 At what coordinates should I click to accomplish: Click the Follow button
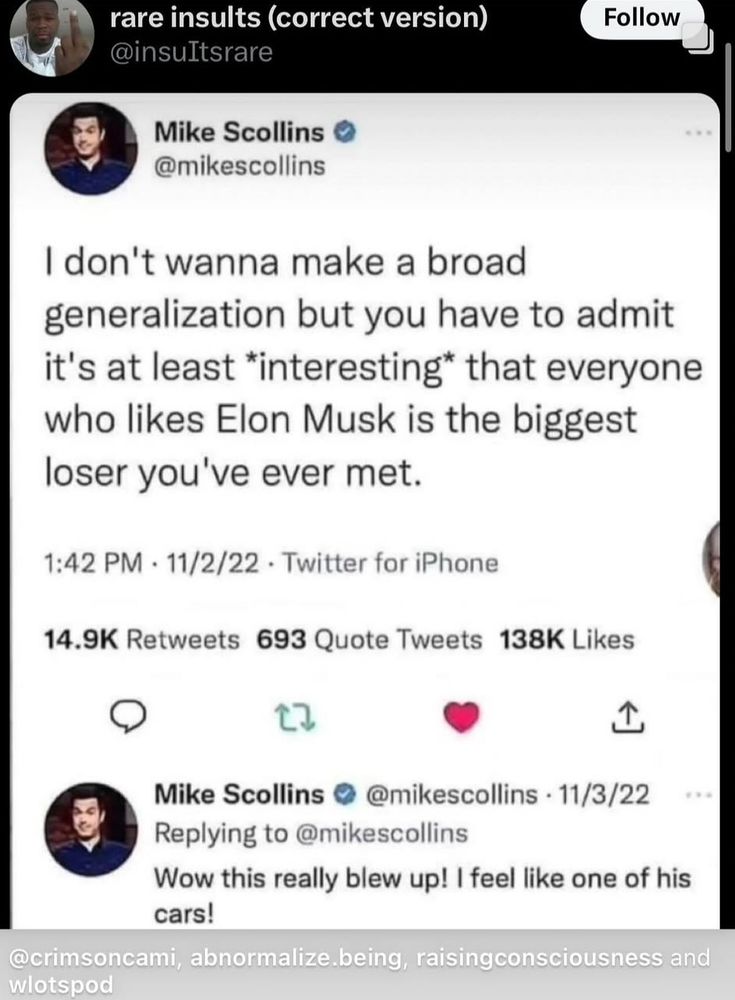click(641, 17)
